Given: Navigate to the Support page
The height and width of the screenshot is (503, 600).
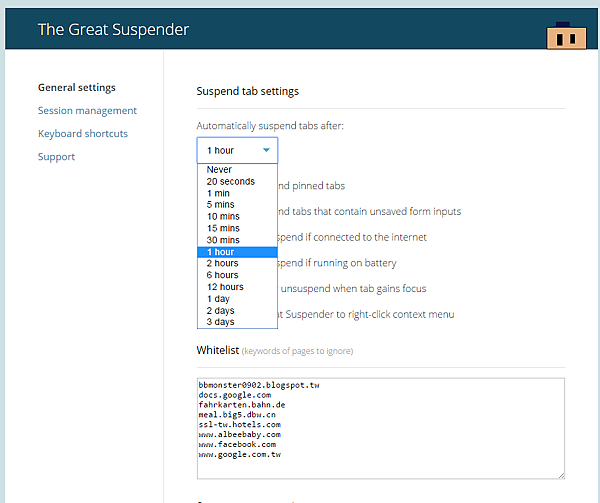Looking at the screenshot, I should 56,157.
